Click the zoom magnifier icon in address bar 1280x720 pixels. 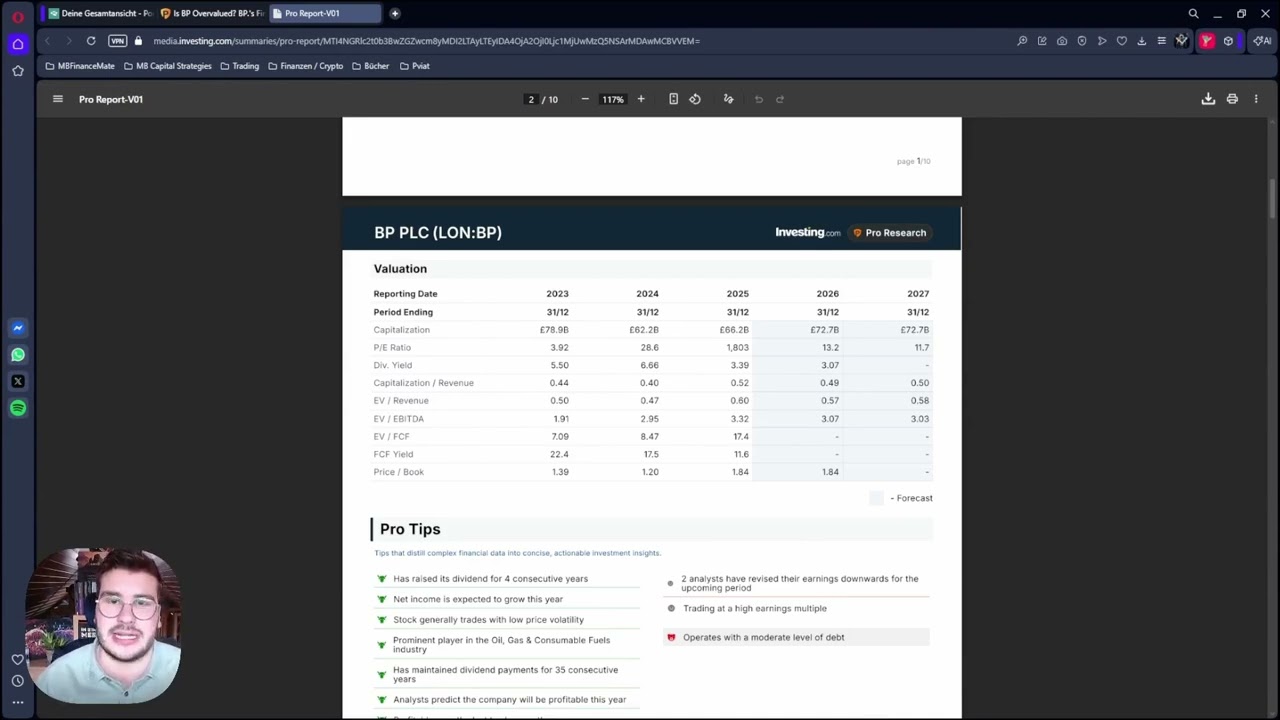(1022, 41)
